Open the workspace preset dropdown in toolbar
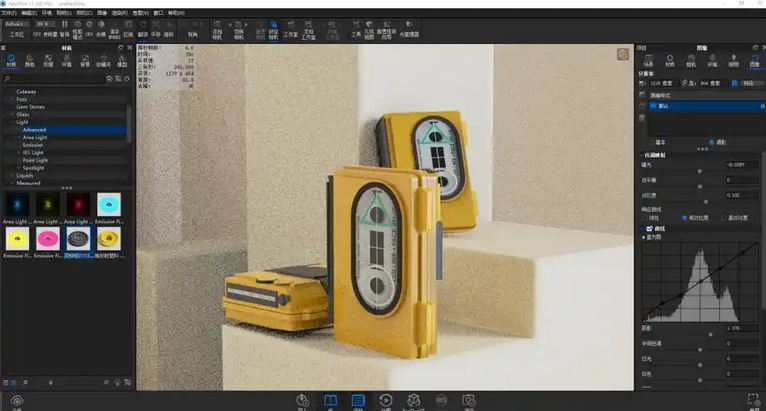Viewport: 766px width, 411px height. click(x=16, y=21)
